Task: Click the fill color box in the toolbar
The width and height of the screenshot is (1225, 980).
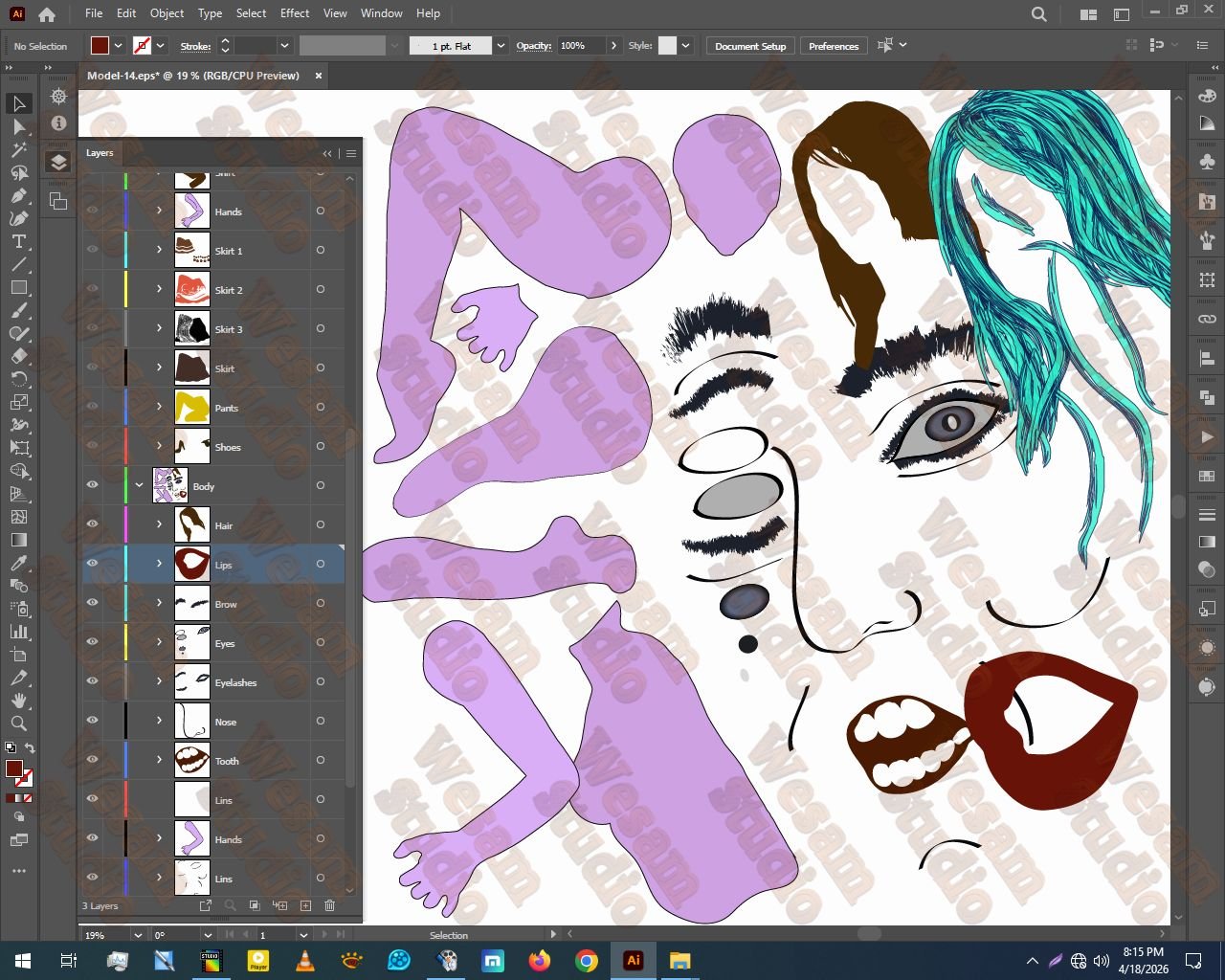Action: 13,768
